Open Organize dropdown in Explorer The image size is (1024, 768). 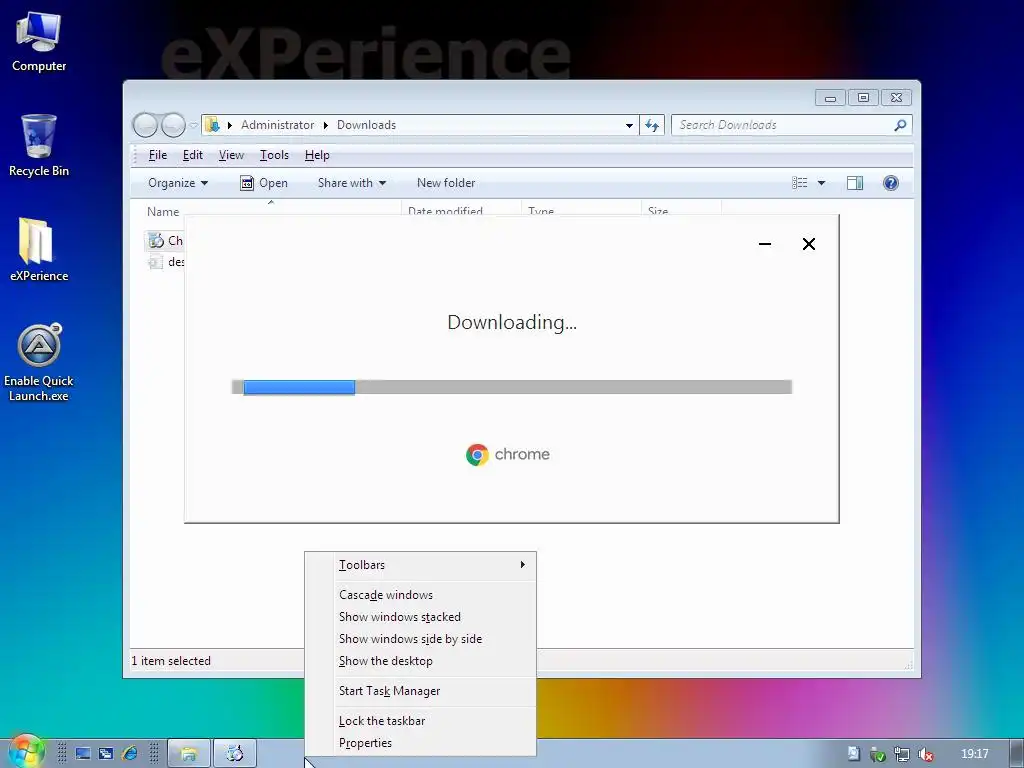178,183
